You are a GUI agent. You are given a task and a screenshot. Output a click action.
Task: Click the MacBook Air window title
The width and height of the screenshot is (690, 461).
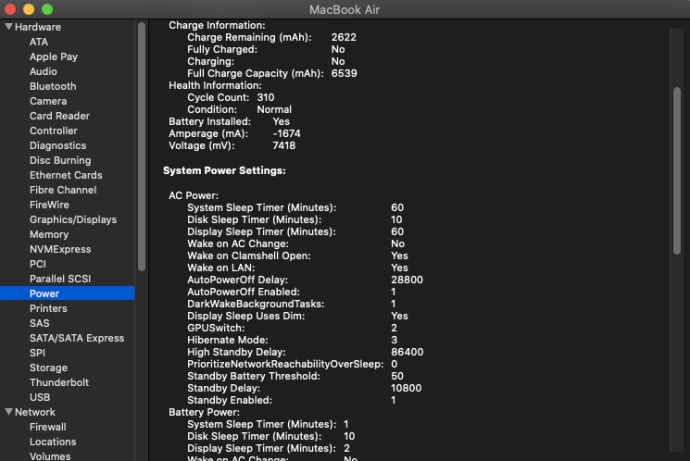point(344,10)
